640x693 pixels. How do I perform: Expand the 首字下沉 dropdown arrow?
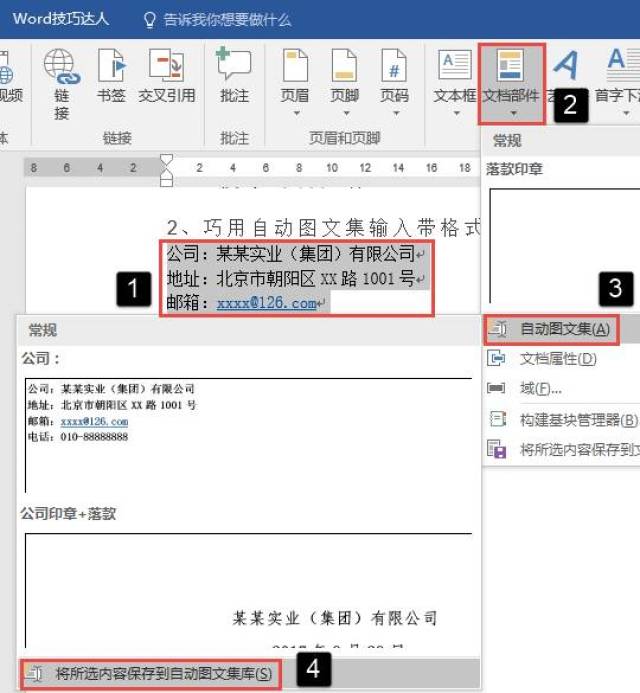(x=626, y=114)
